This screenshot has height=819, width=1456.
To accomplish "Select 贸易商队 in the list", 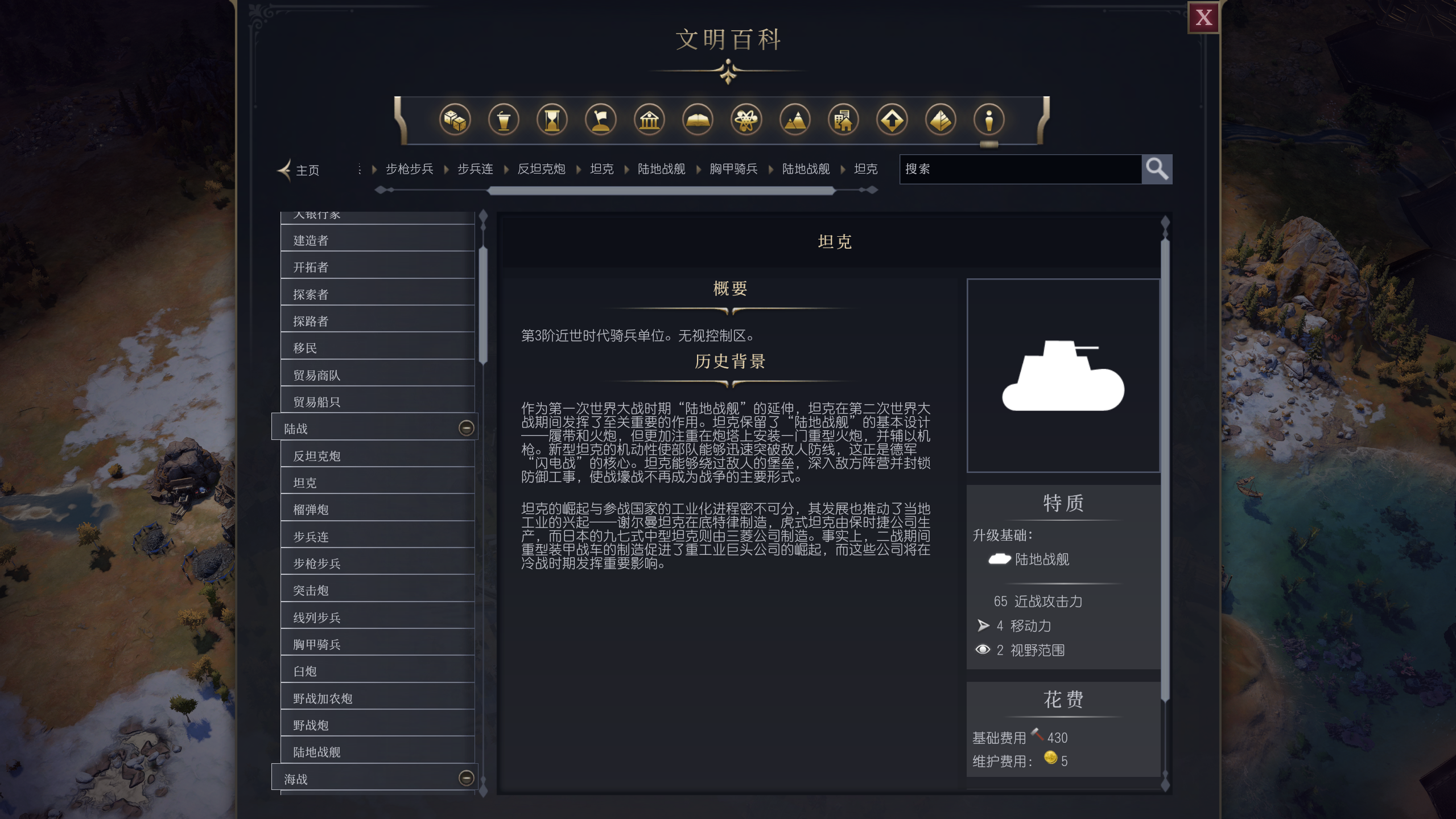I will (377, 375).
